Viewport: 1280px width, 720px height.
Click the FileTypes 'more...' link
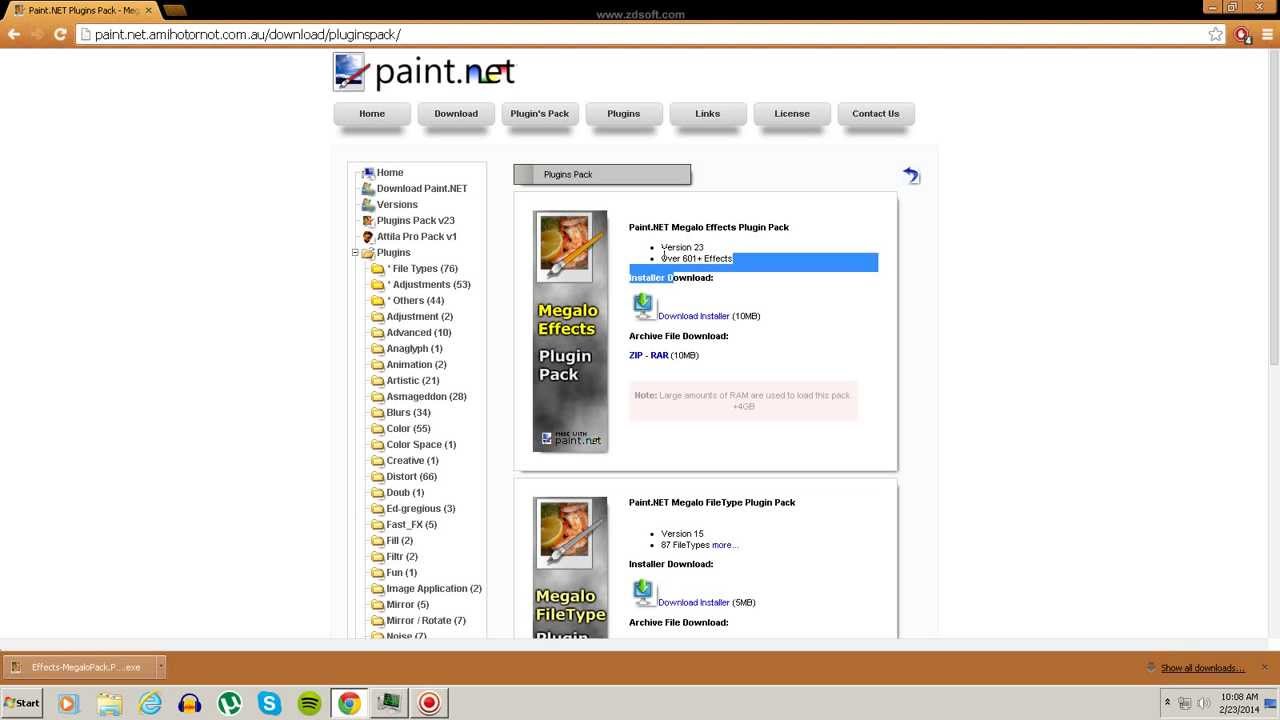tap(724, 545)
